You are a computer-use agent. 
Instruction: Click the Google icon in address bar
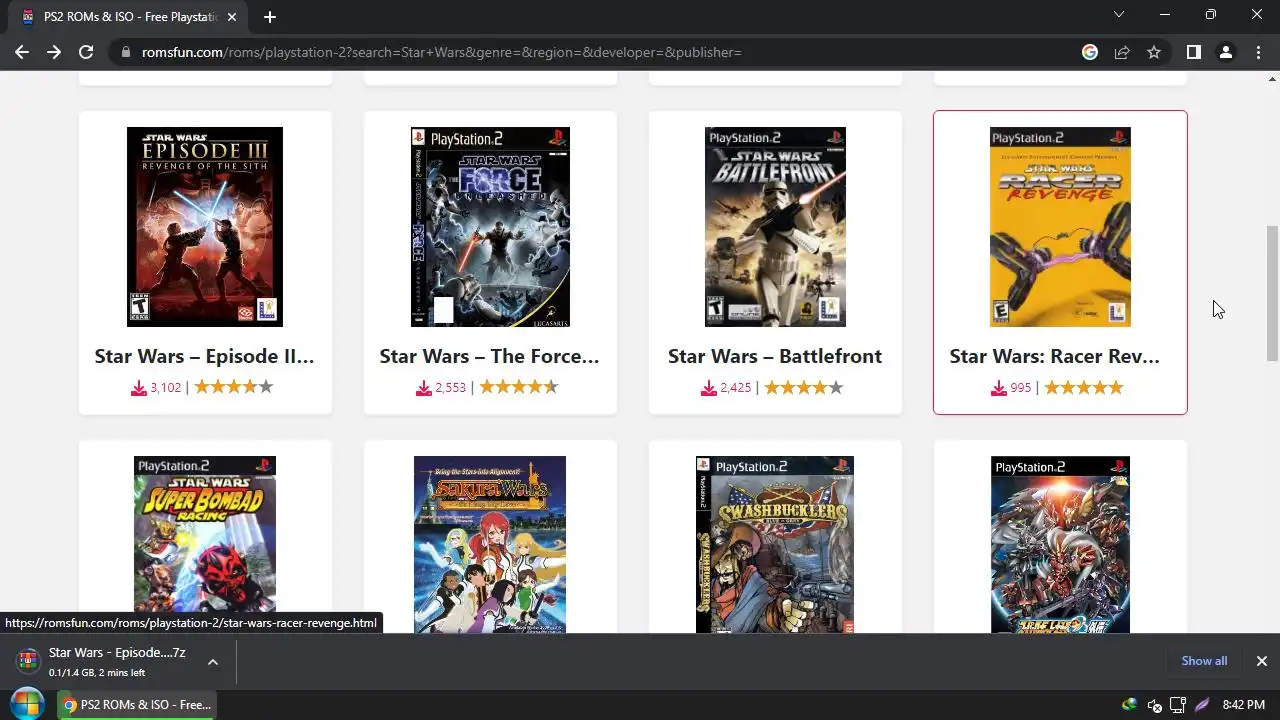(x=1090, y=52)
